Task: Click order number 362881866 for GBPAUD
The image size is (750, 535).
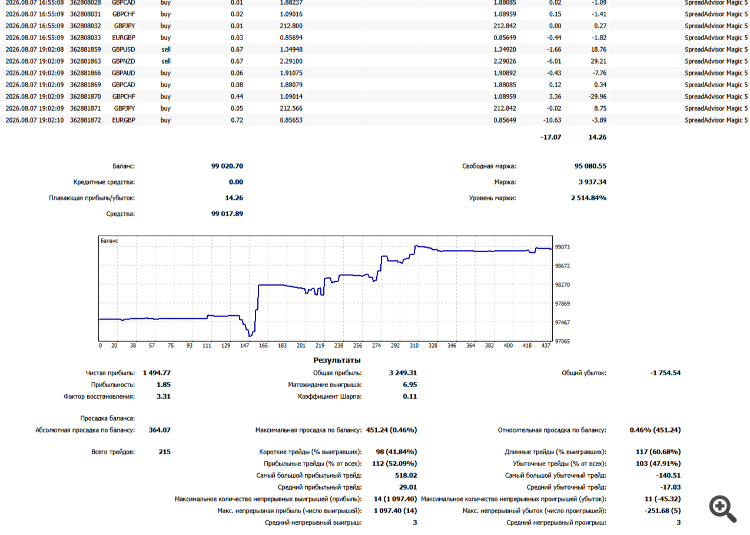Action: tap(86, 73)
